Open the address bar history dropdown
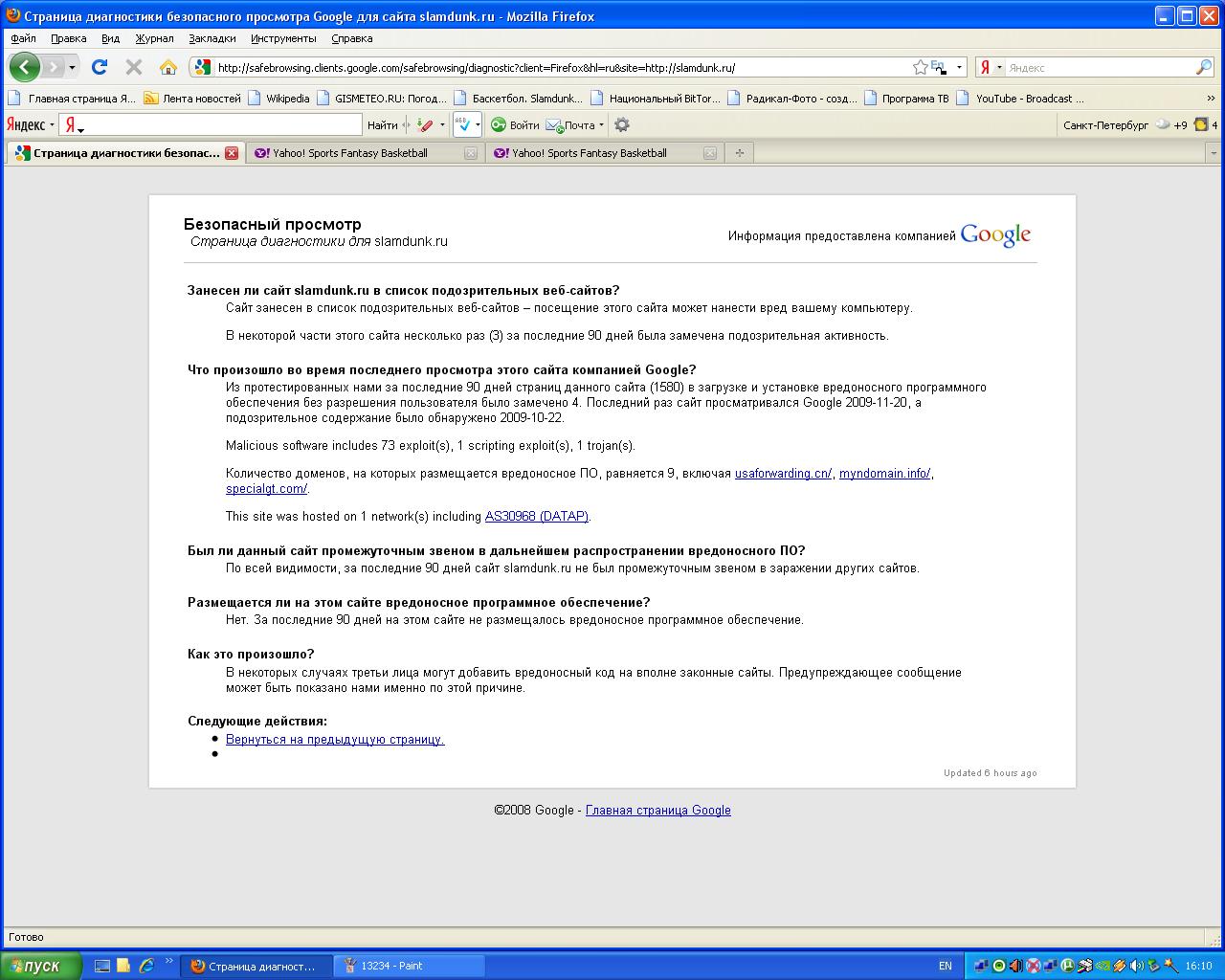Image resolution: width=1225 pixels, height=980 pixels. click(x=959, y=68)
